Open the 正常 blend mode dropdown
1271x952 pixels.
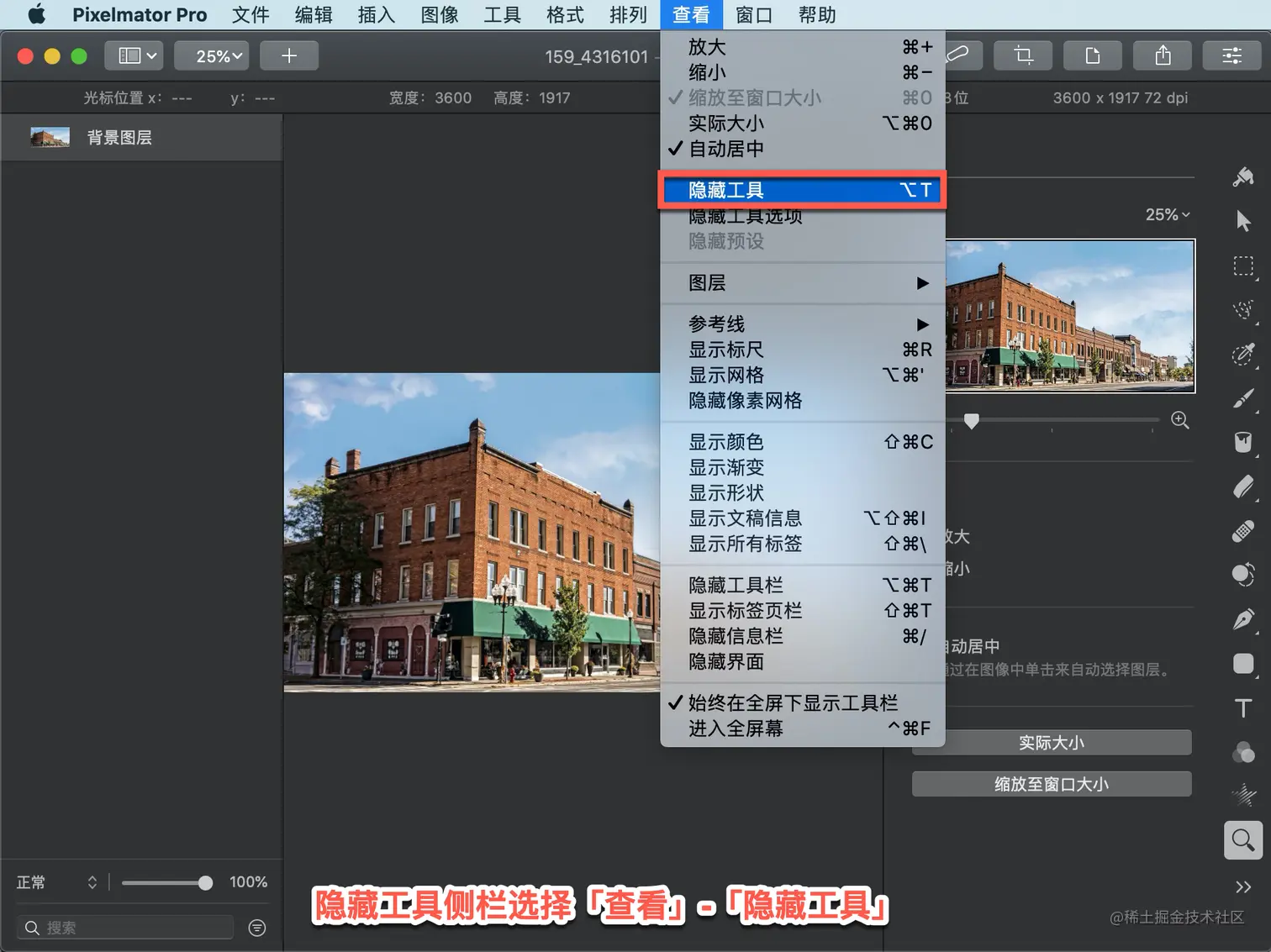tap(57, 882)
